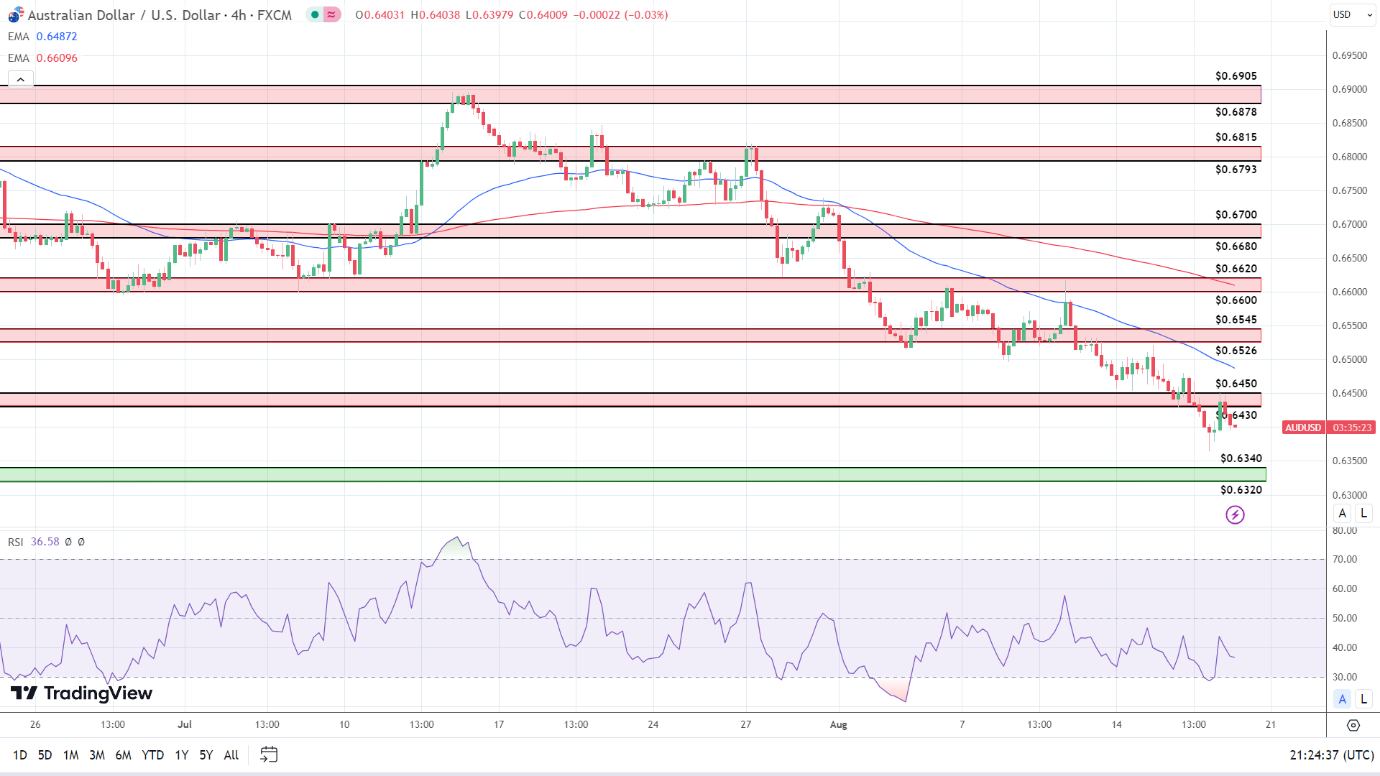Select the YTD range tab
Image resolution: width=1380 pixels, height=776 pixels.
(x=153, y=755)
